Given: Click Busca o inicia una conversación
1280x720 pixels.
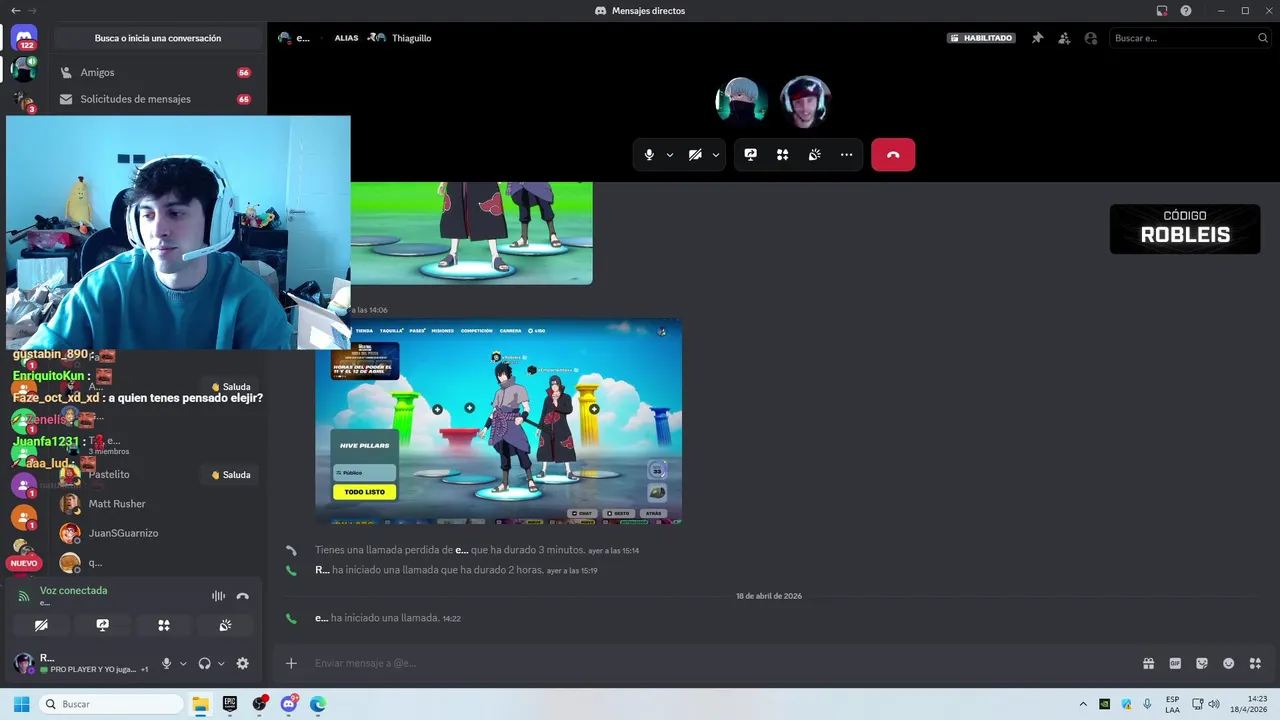Looking at the screenshot, I should pyautogui.click(x=158, y=38).
